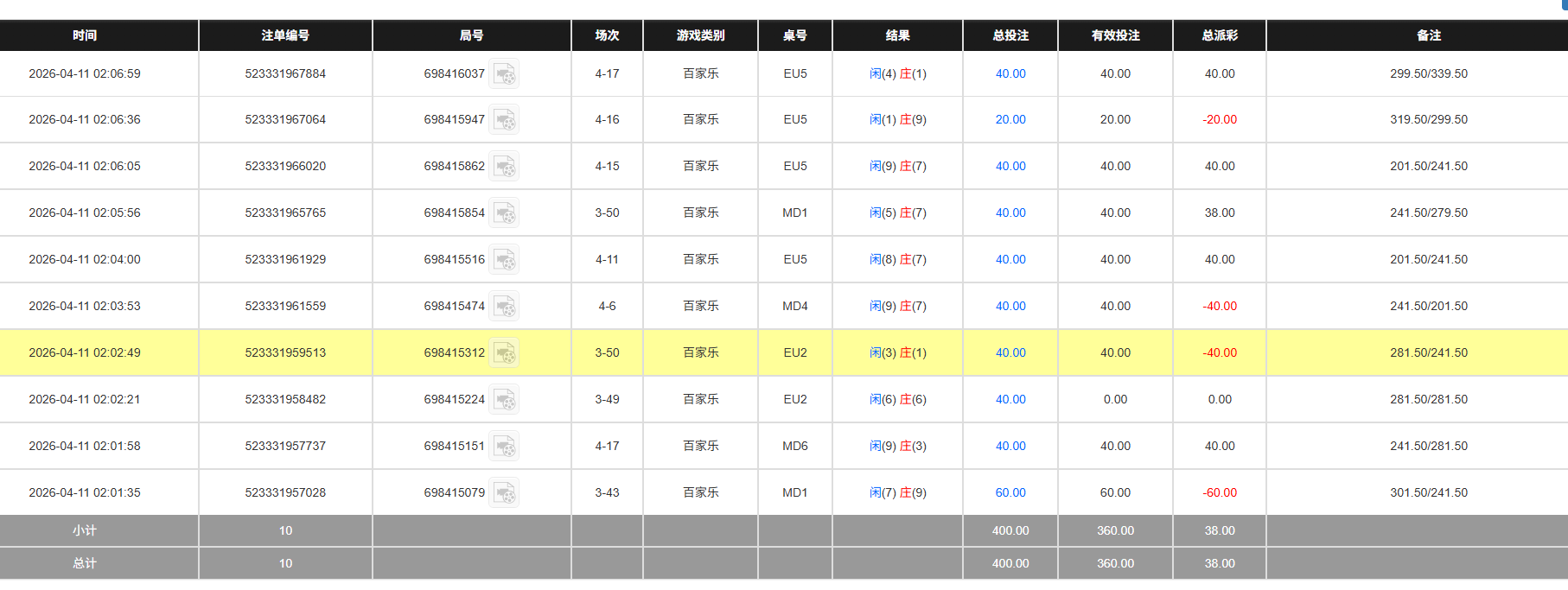The image size is (1568, 590).
Task: Click timestamp 2026-04-11 02:02:49
Action: 85,353
